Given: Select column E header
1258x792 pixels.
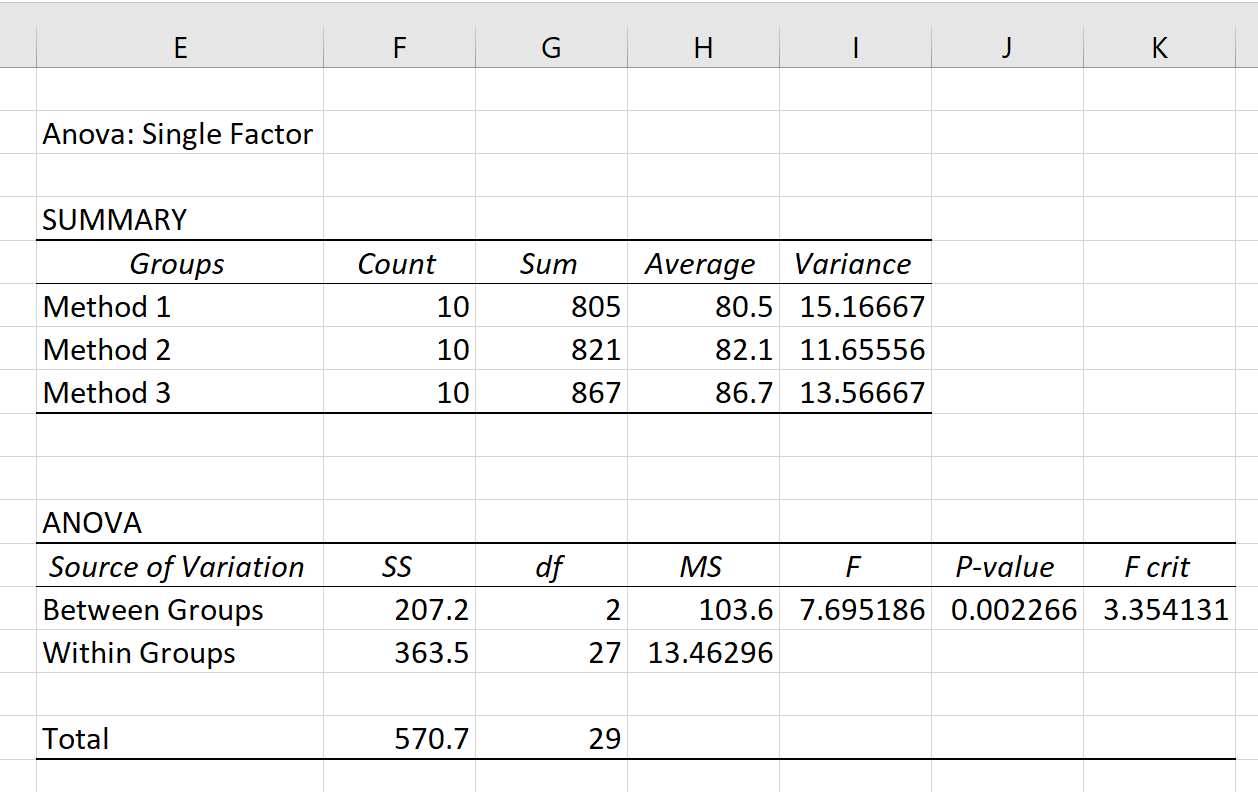Looking at the screenshot, I should click(180, 47).
